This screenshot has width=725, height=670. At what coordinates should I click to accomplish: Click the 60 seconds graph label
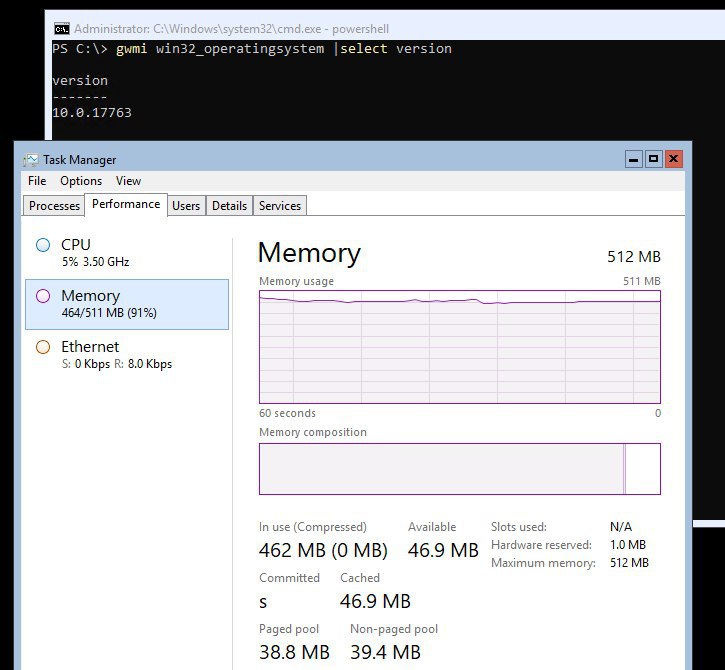(287, 413)
